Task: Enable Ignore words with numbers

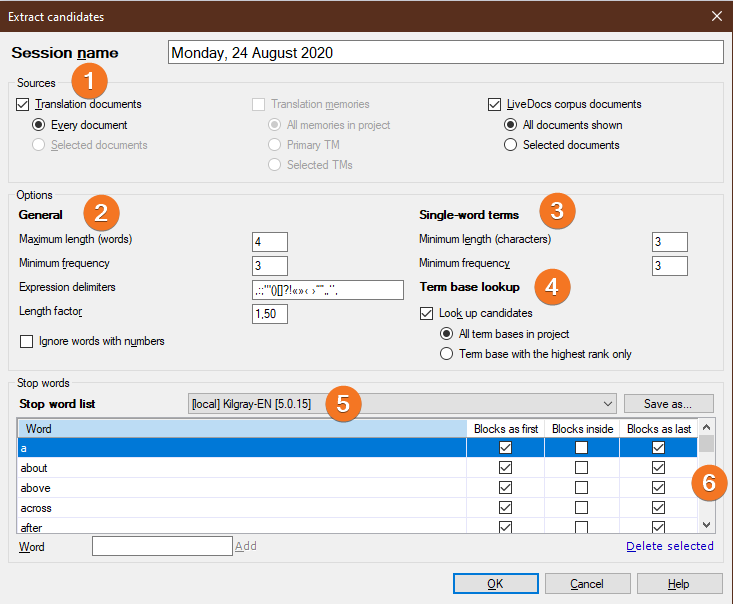Action: tap(27, 341)
